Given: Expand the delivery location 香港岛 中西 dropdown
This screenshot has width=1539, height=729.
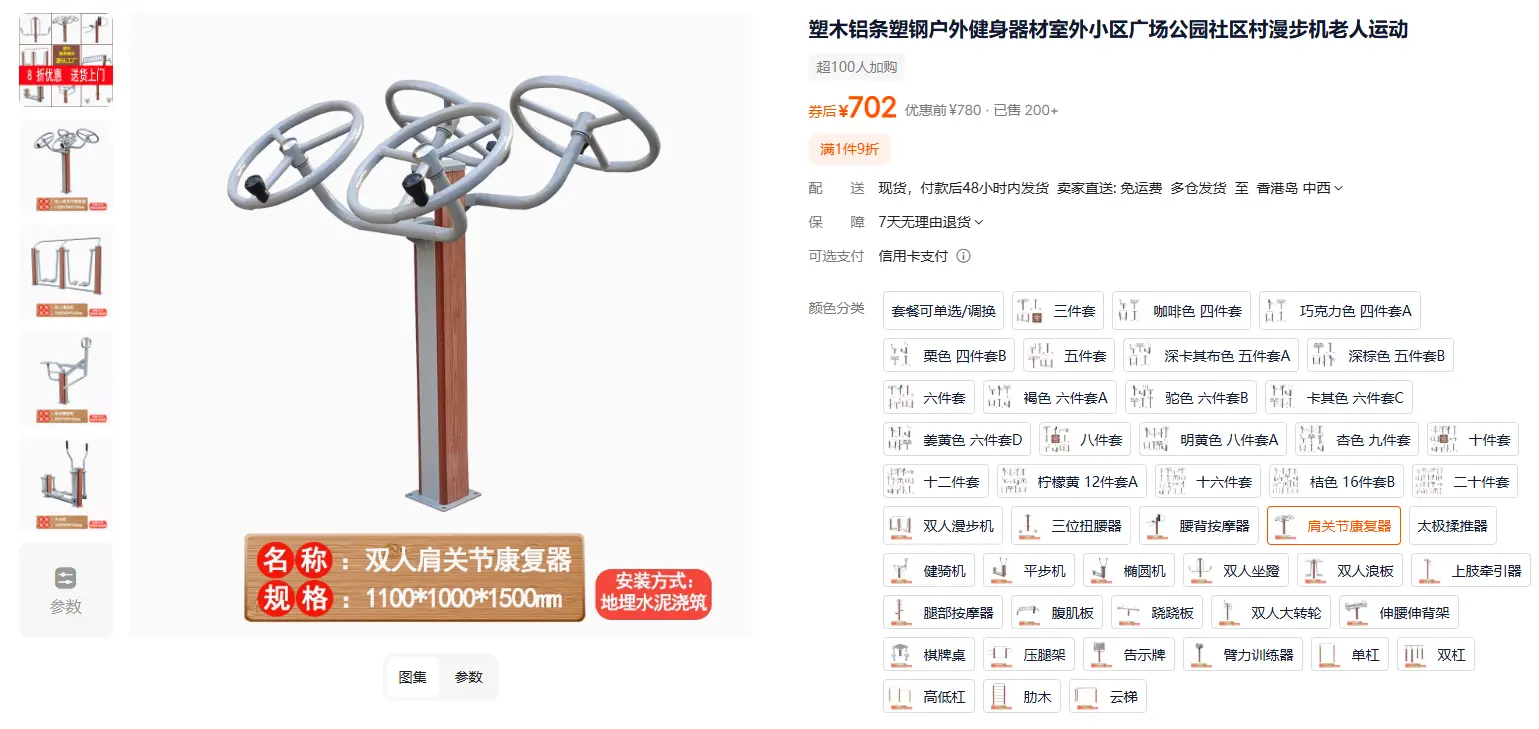Looking at the screenshot, I should pyautogui.click(x=1300, y=188).
